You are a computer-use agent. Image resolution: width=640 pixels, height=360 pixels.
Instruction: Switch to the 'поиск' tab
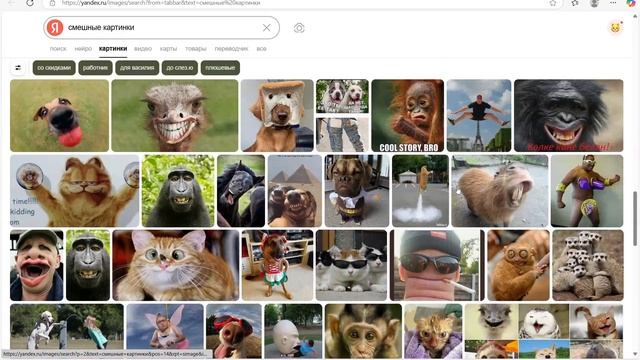click(x=58, y=49)
